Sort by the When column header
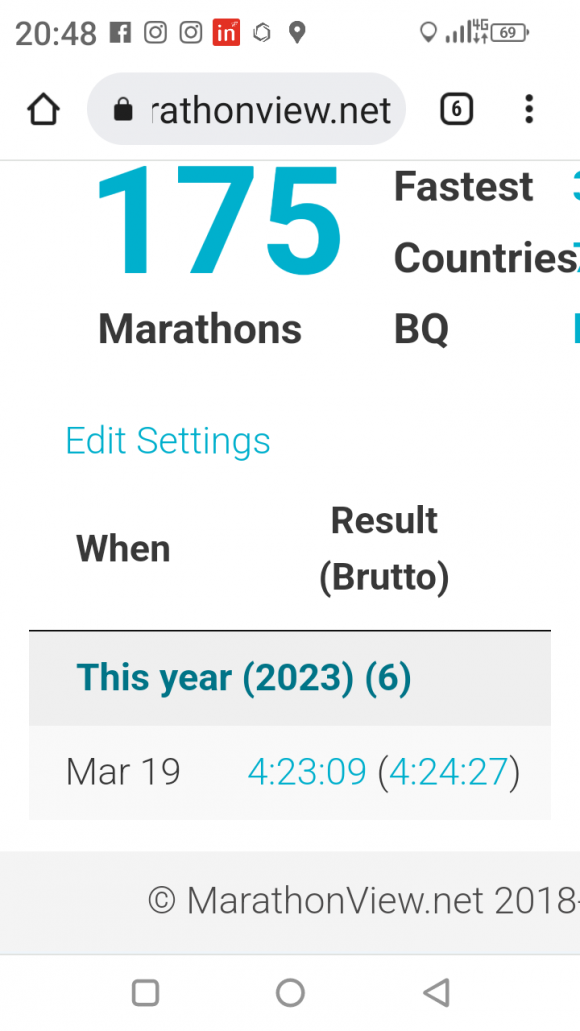Viewport: 580px width, 1031px height. (123, 548)
